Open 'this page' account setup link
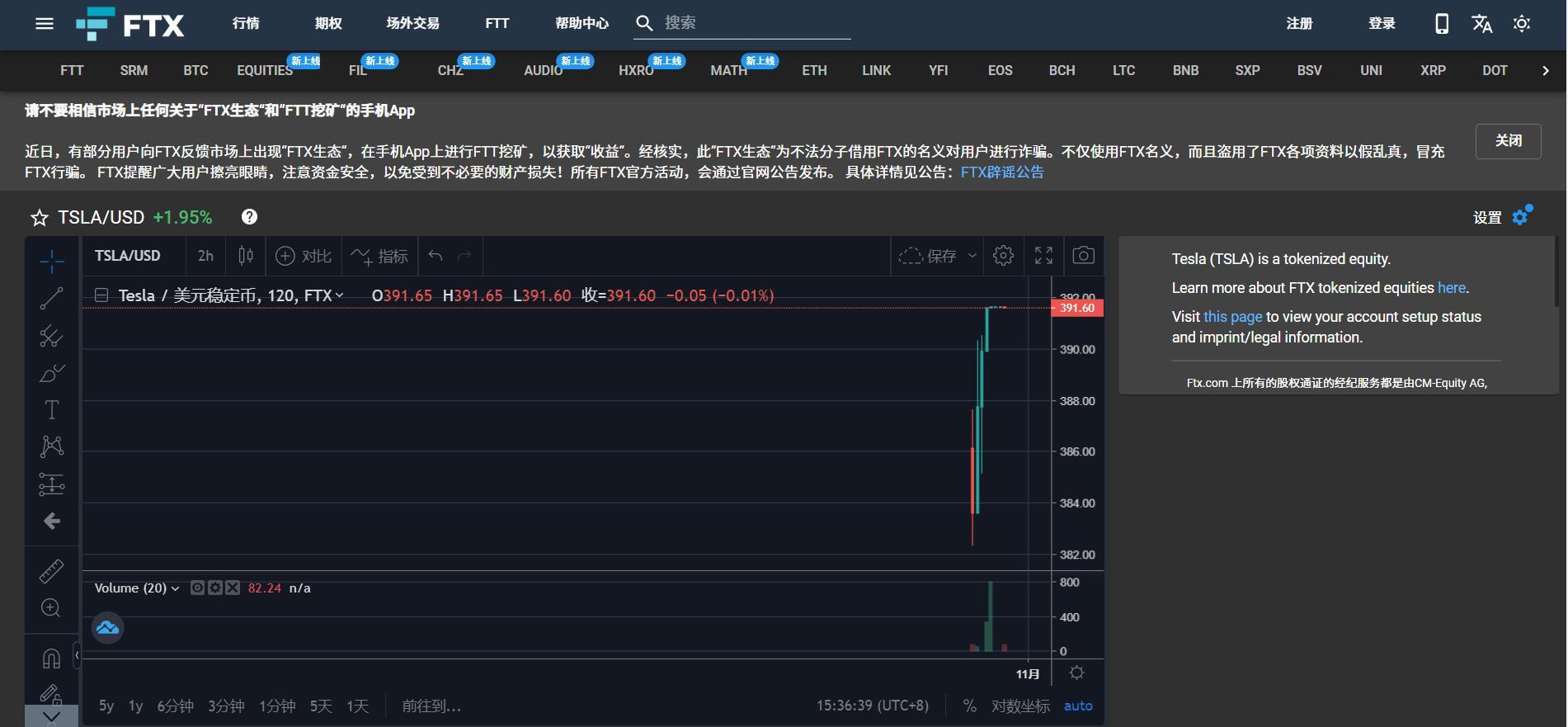The image size is (1568, 727). tap(1232, 317)
